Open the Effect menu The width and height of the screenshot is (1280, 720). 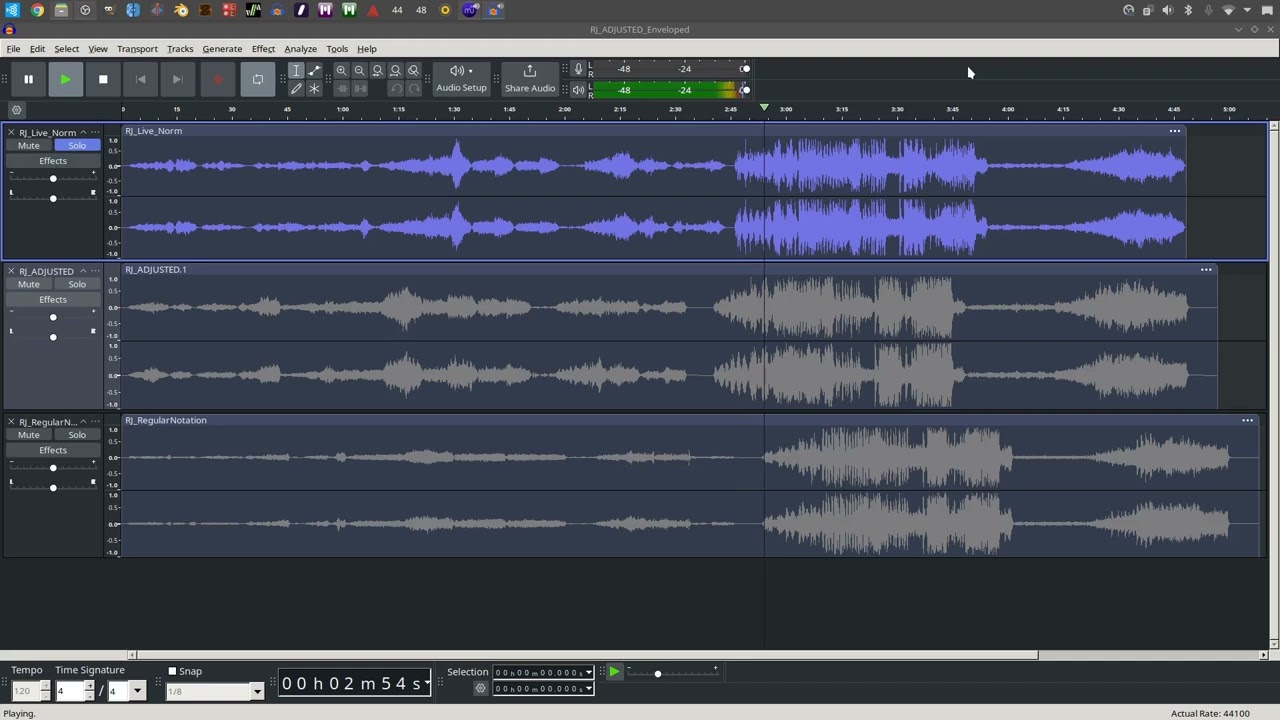pos(263,49)
